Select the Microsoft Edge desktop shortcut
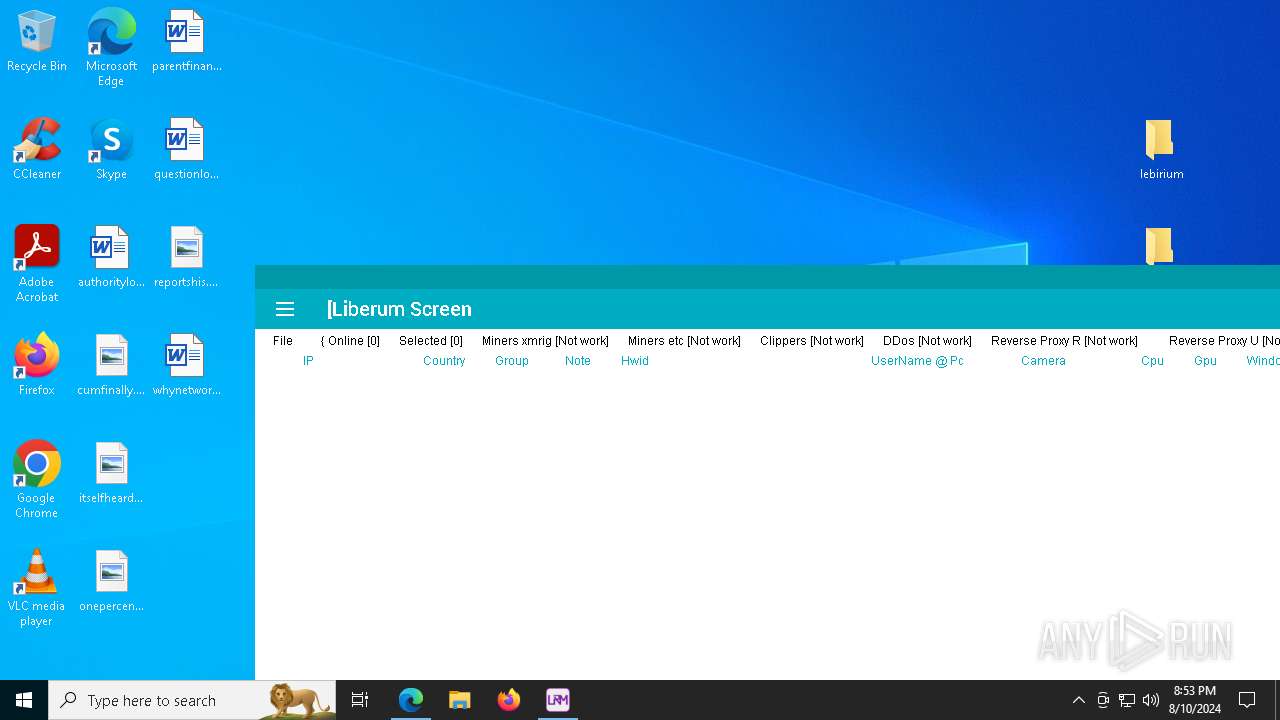The width and height of the screenshot is (1280, 720). point(111,48)
